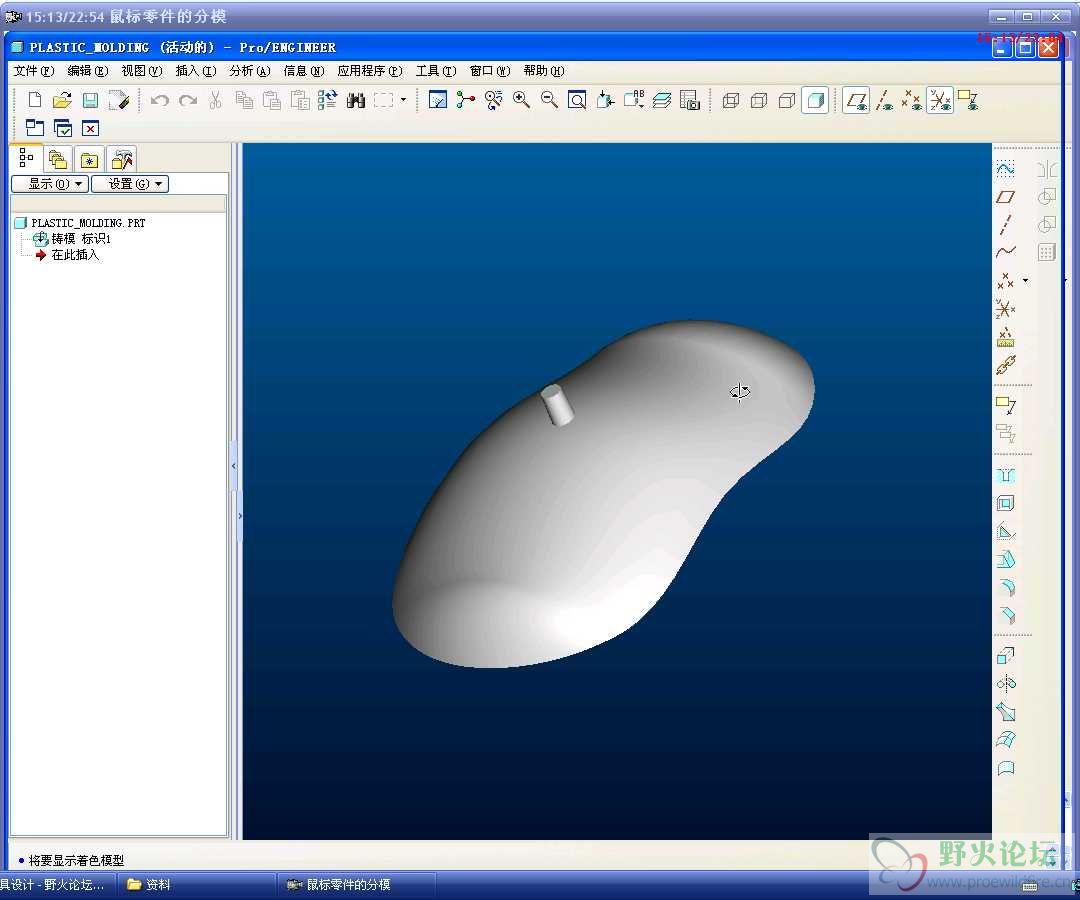
Task: Open the 文件 menu
Action: tap(33, 71)
